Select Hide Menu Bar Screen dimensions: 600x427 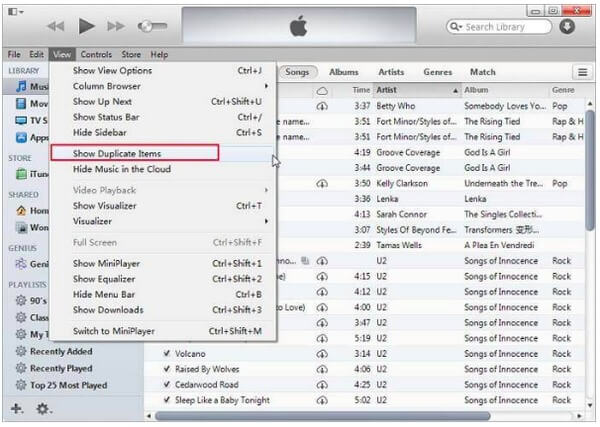[163, 295]
